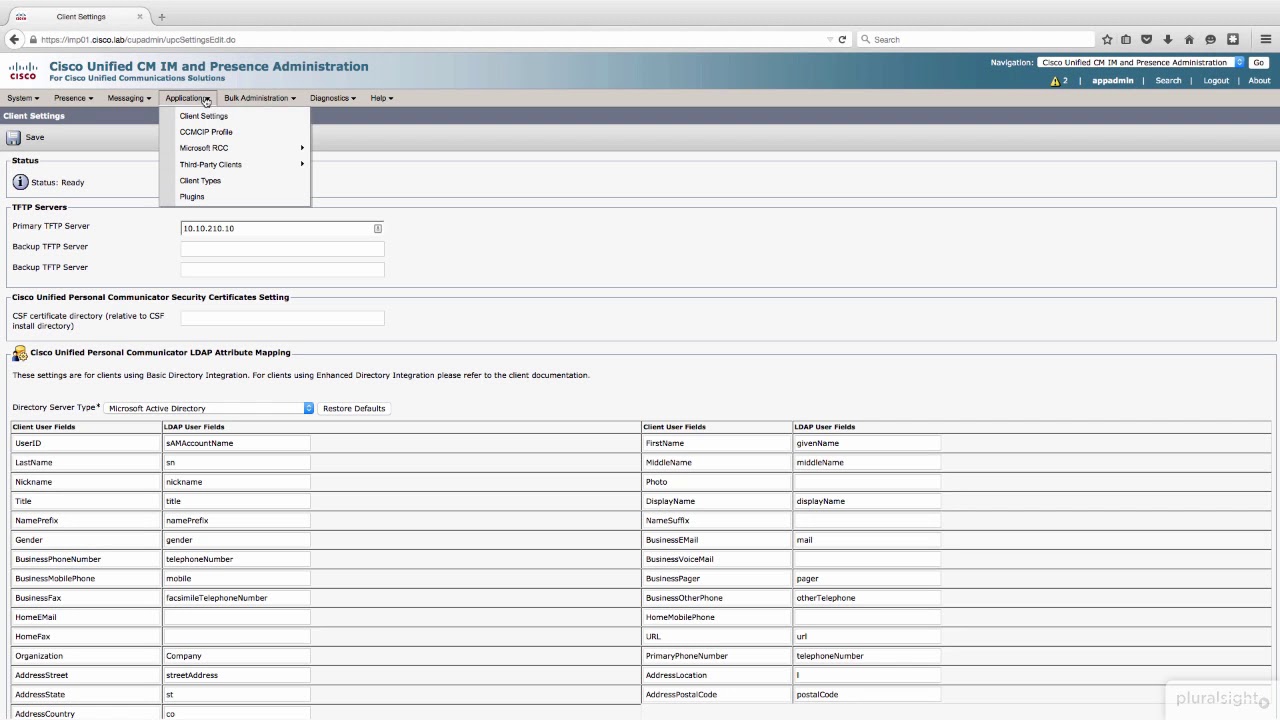Click the Go button

tap(1258, 62)
